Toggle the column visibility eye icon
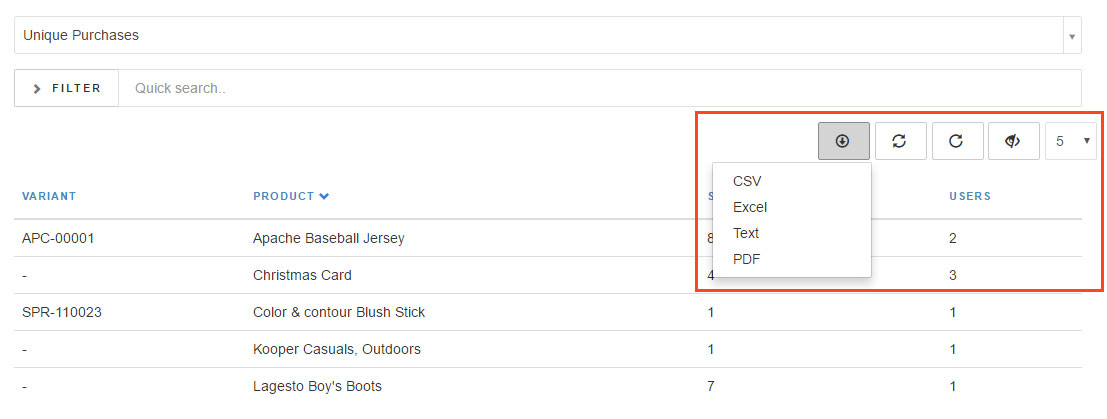Screen dimensions: 1107x419 coord(1014,141)
